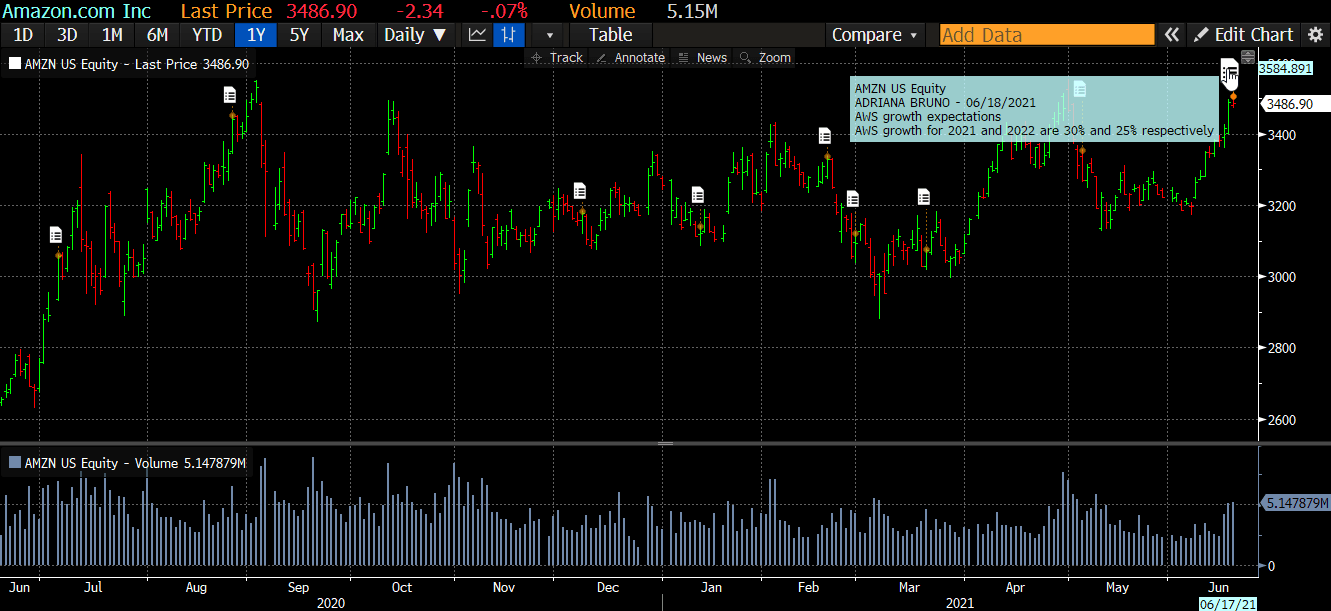
Task: Select the active 1Y range tab
Action: pos(256,35)
